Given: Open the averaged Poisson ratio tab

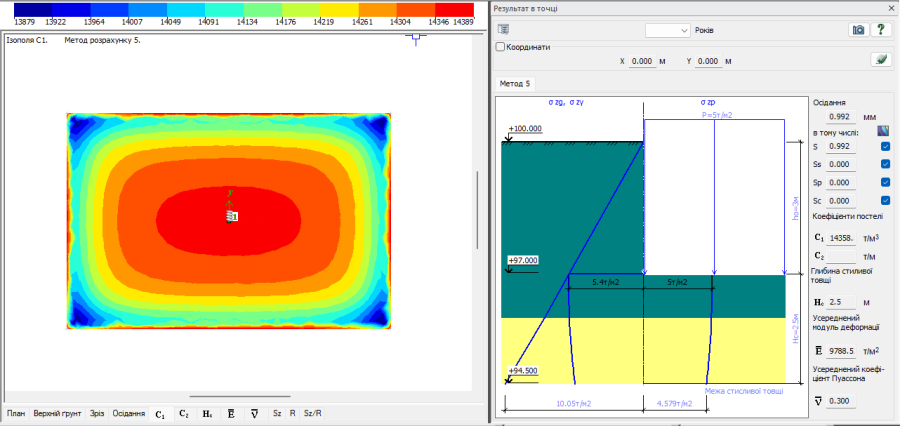Looking at the screenshot, I should coord(255,413).
